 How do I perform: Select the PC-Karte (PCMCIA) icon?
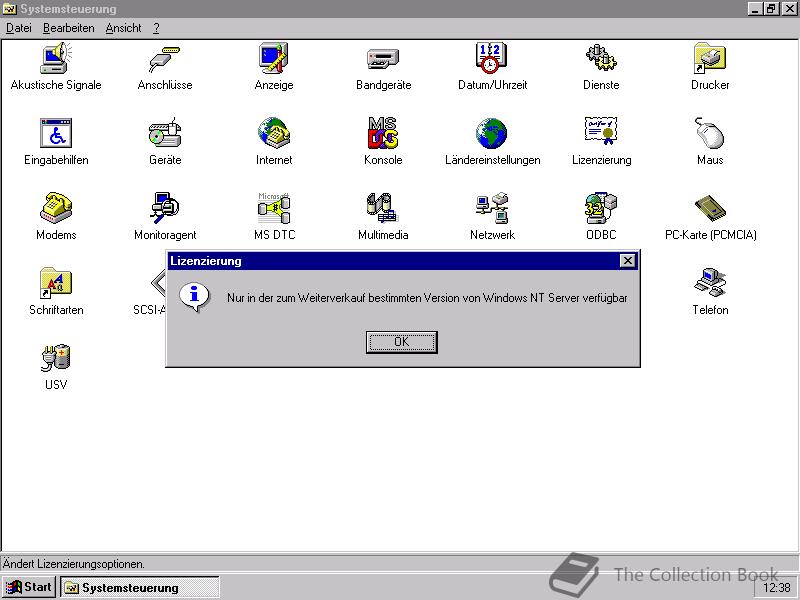coord(710,208)
